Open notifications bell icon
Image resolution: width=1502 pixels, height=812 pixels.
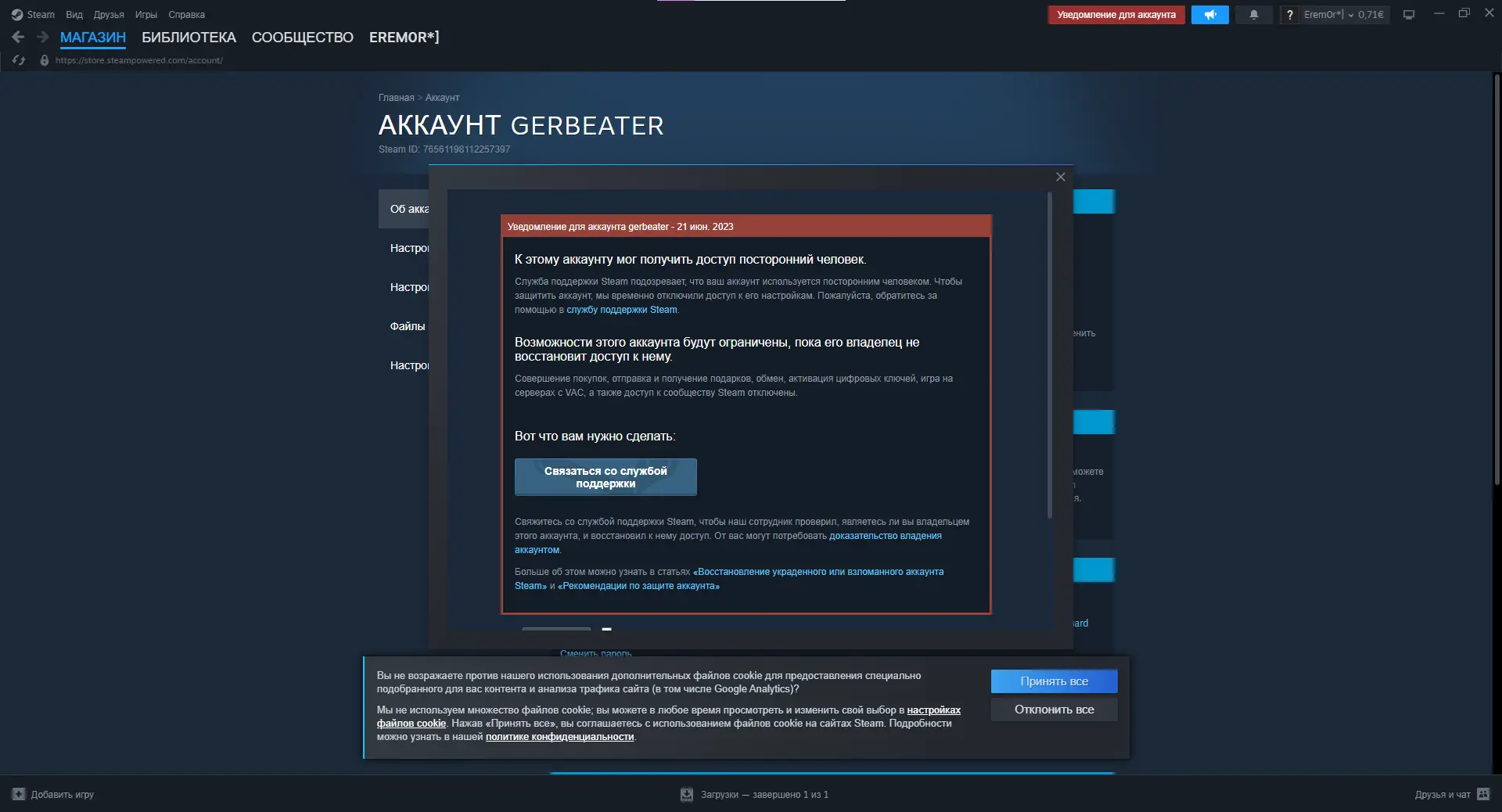[x=1254, y=15]
